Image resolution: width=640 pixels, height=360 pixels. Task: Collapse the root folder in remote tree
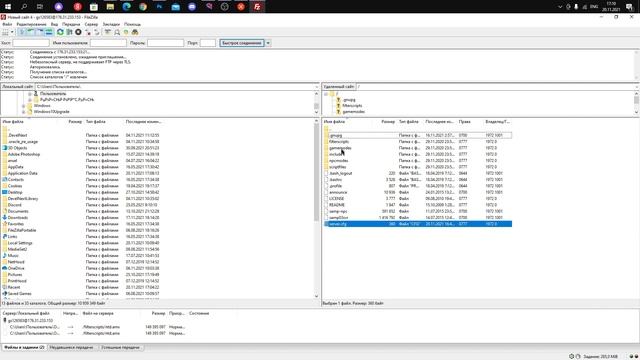326,94
